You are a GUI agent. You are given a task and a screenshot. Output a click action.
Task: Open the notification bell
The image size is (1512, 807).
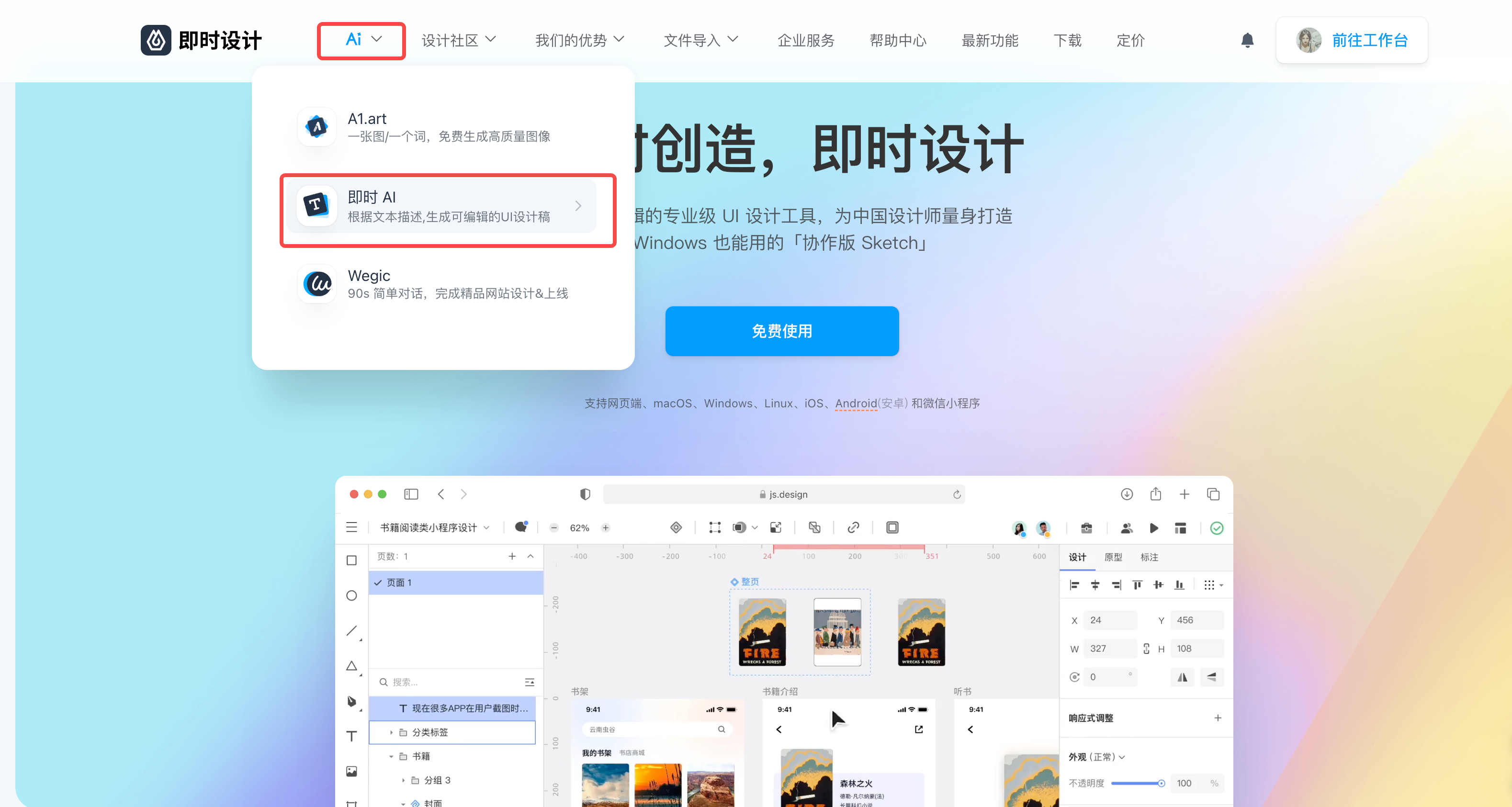[1247, 40]
